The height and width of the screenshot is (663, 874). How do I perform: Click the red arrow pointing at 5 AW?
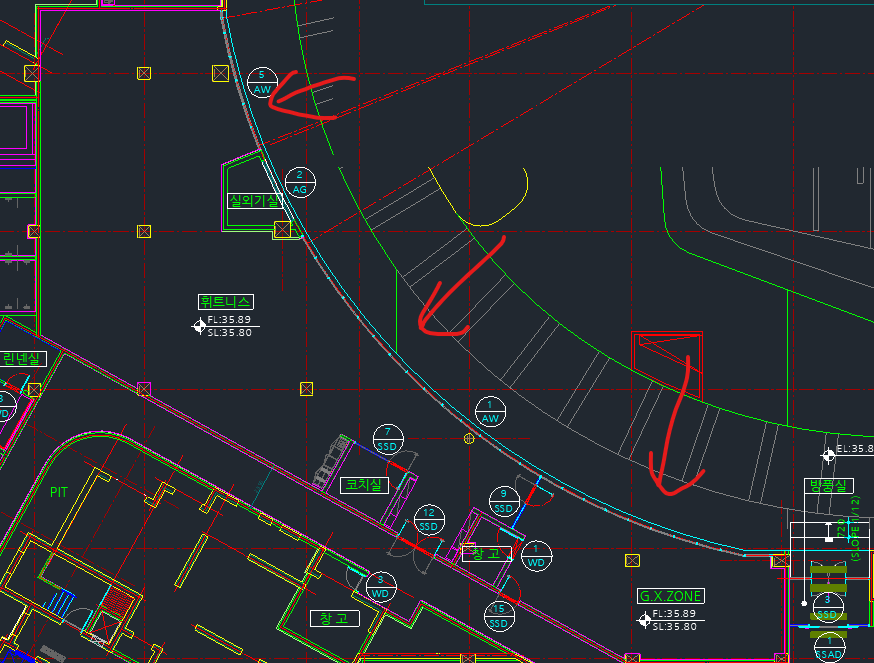point(312,93)
